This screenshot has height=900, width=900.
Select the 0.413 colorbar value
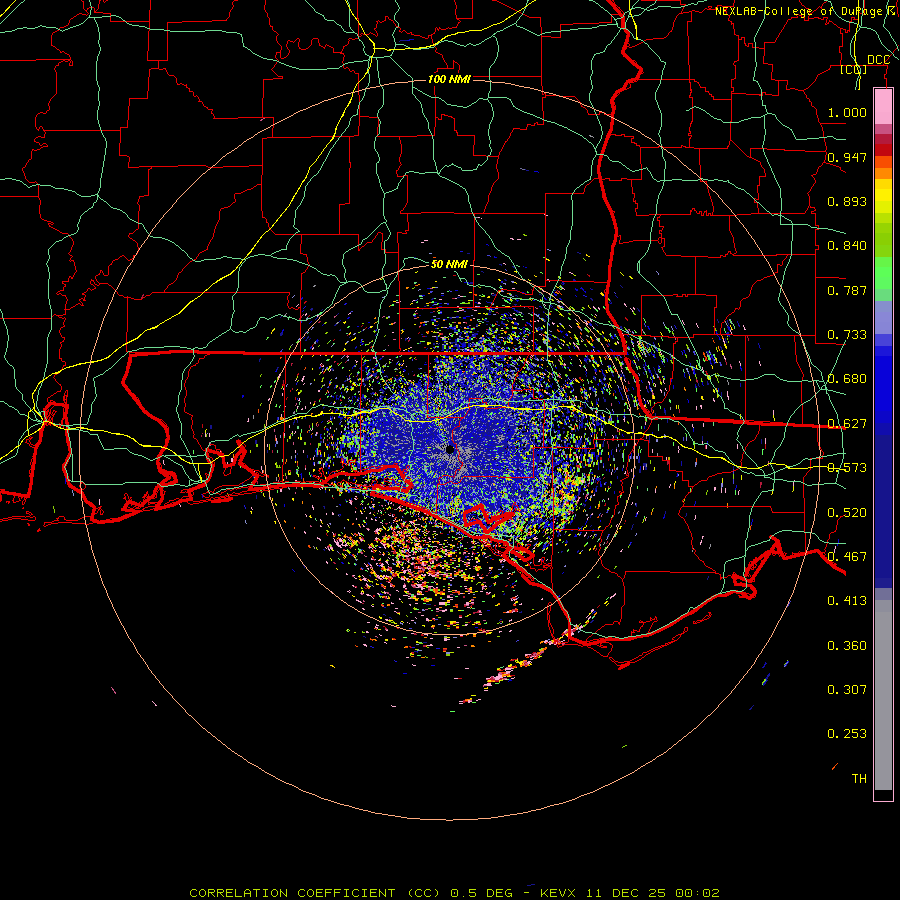click(847, 601)
